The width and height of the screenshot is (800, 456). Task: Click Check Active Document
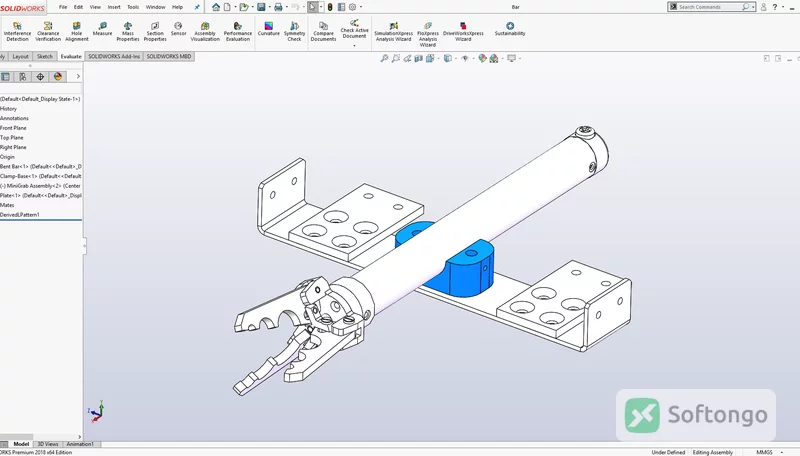click(x=355, y=29)
